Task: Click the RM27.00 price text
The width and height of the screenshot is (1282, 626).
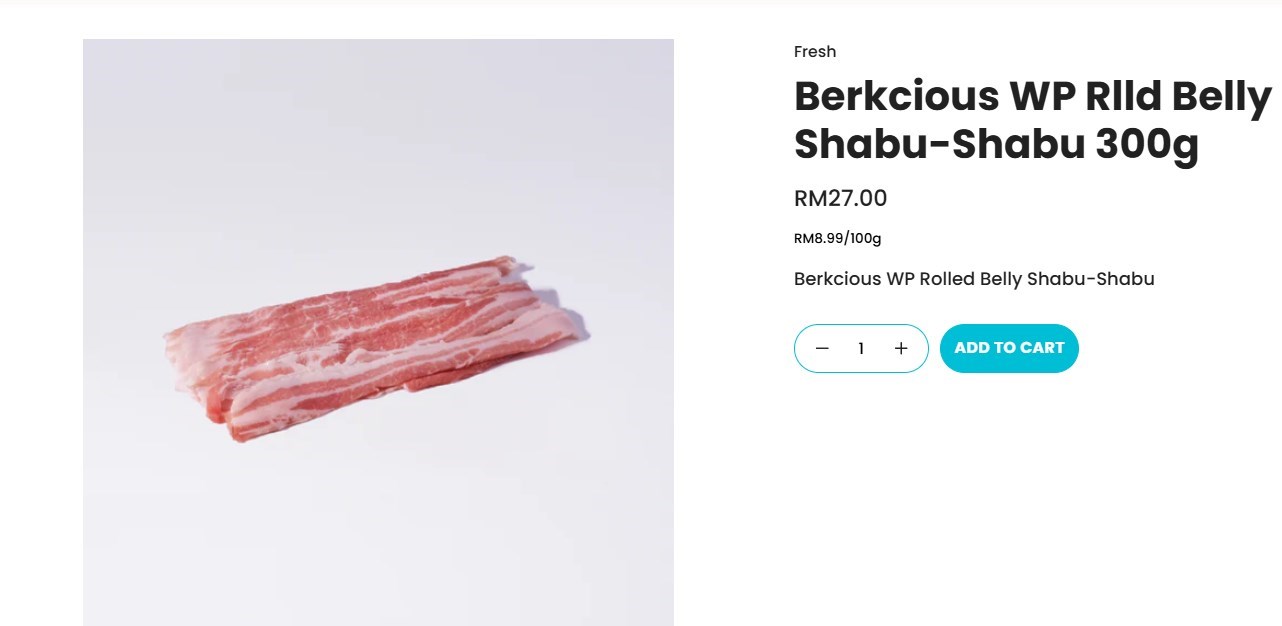Action: [841, 198]
